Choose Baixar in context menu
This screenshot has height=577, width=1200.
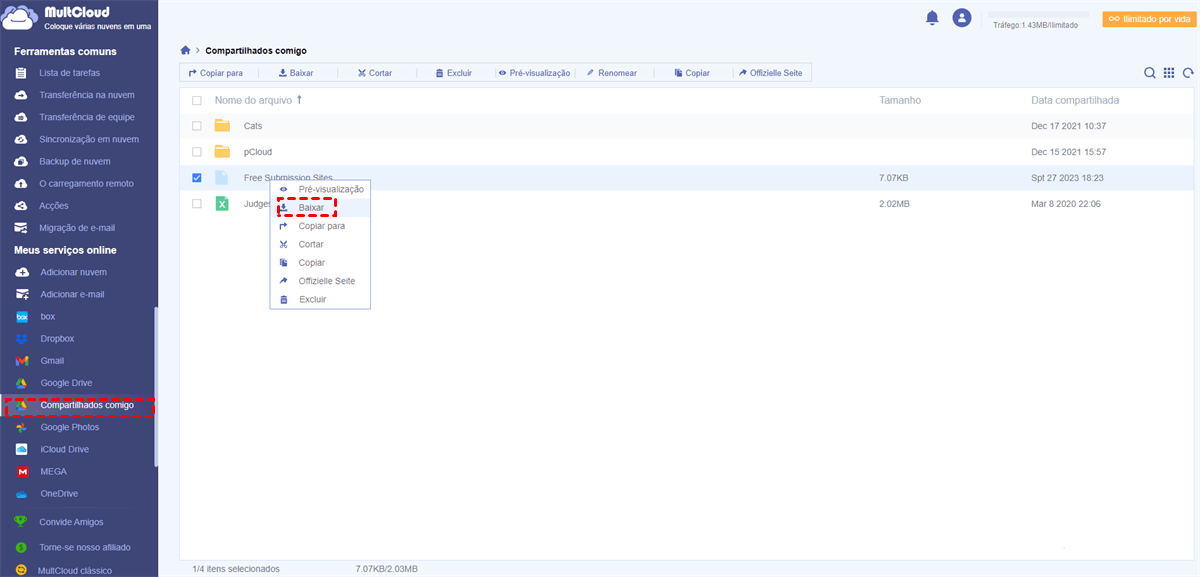[320, 207]
